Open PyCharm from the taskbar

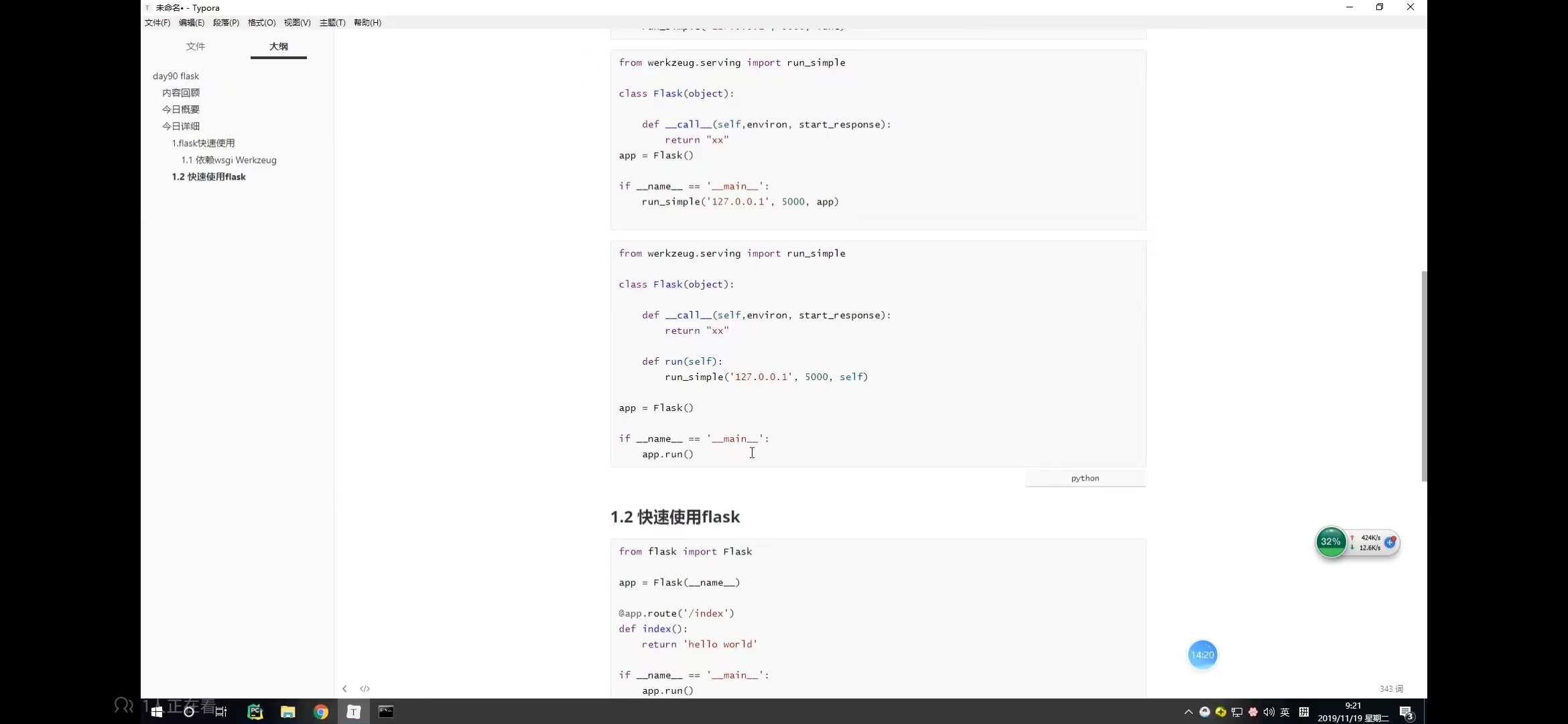click(x=255, y=712)
